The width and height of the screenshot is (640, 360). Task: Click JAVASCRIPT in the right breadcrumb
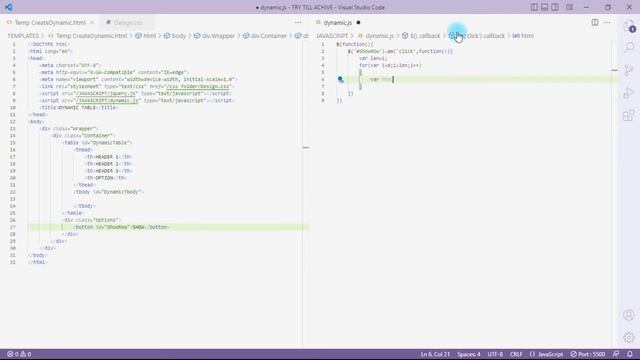tap(332, 36)
